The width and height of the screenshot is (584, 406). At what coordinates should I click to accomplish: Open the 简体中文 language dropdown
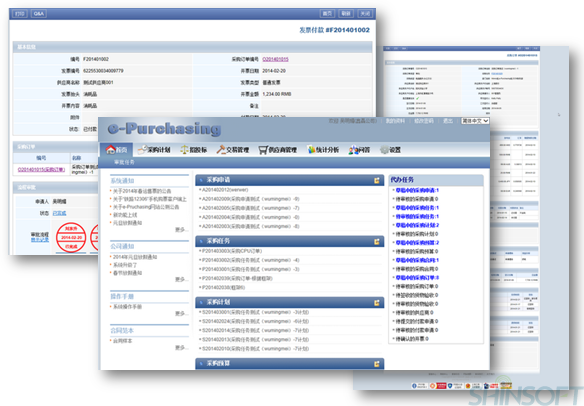click(x=475, y=121)
